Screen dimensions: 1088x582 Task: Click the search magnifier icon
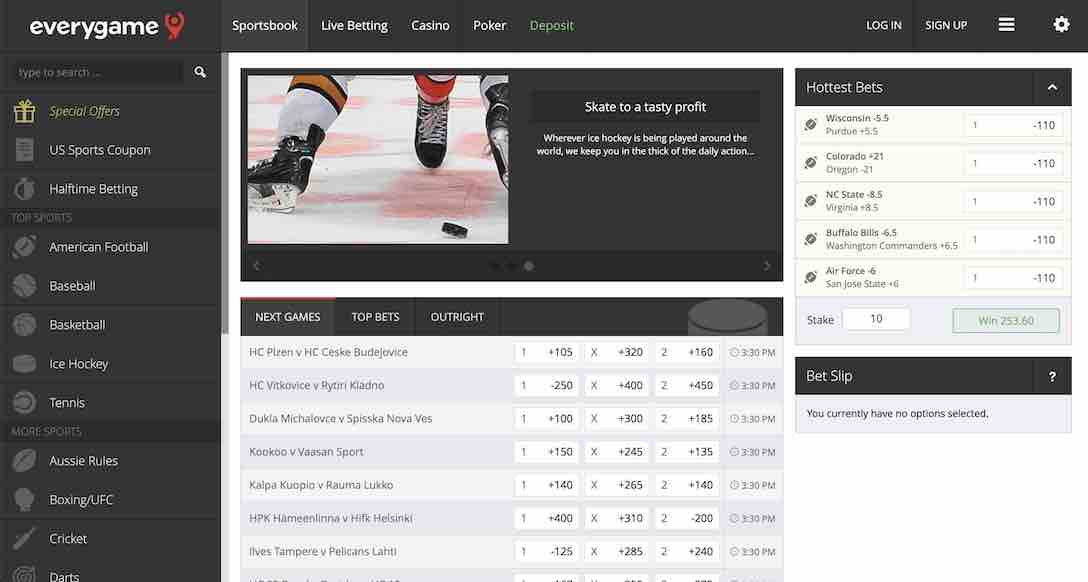[x=200, y=72]
